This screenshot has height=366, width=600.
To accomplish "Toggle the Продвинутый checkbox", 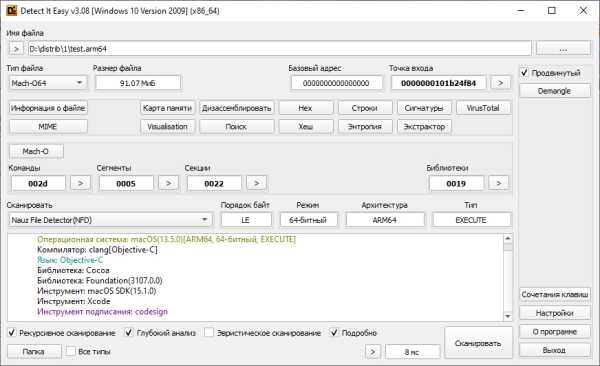I will click(525, 72).
